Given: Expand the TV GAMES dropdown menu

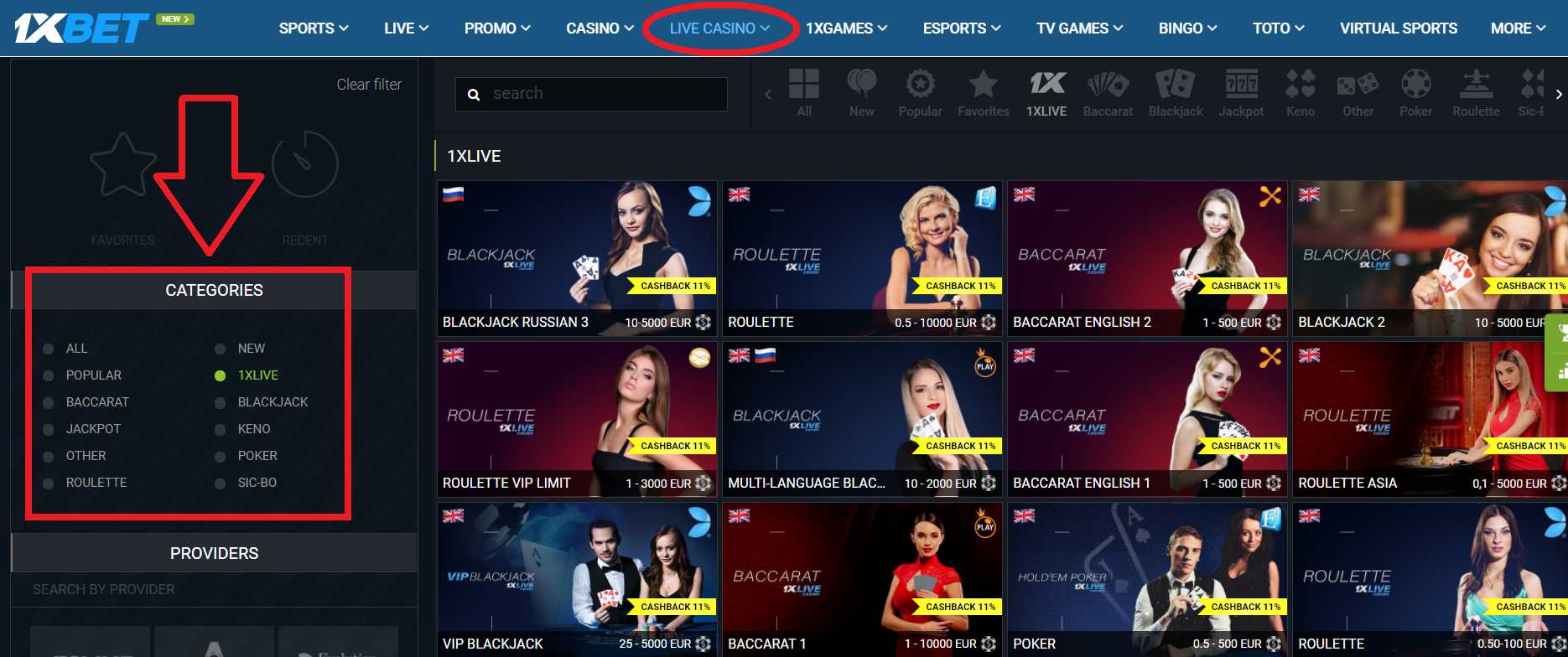Looking at the screenshot, I should [1079, 28].
